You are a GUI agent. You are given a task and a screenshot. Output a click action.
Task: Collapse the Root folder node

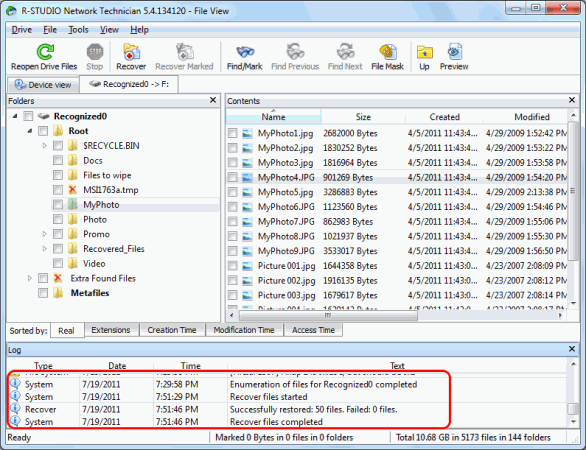pos(30,131)
